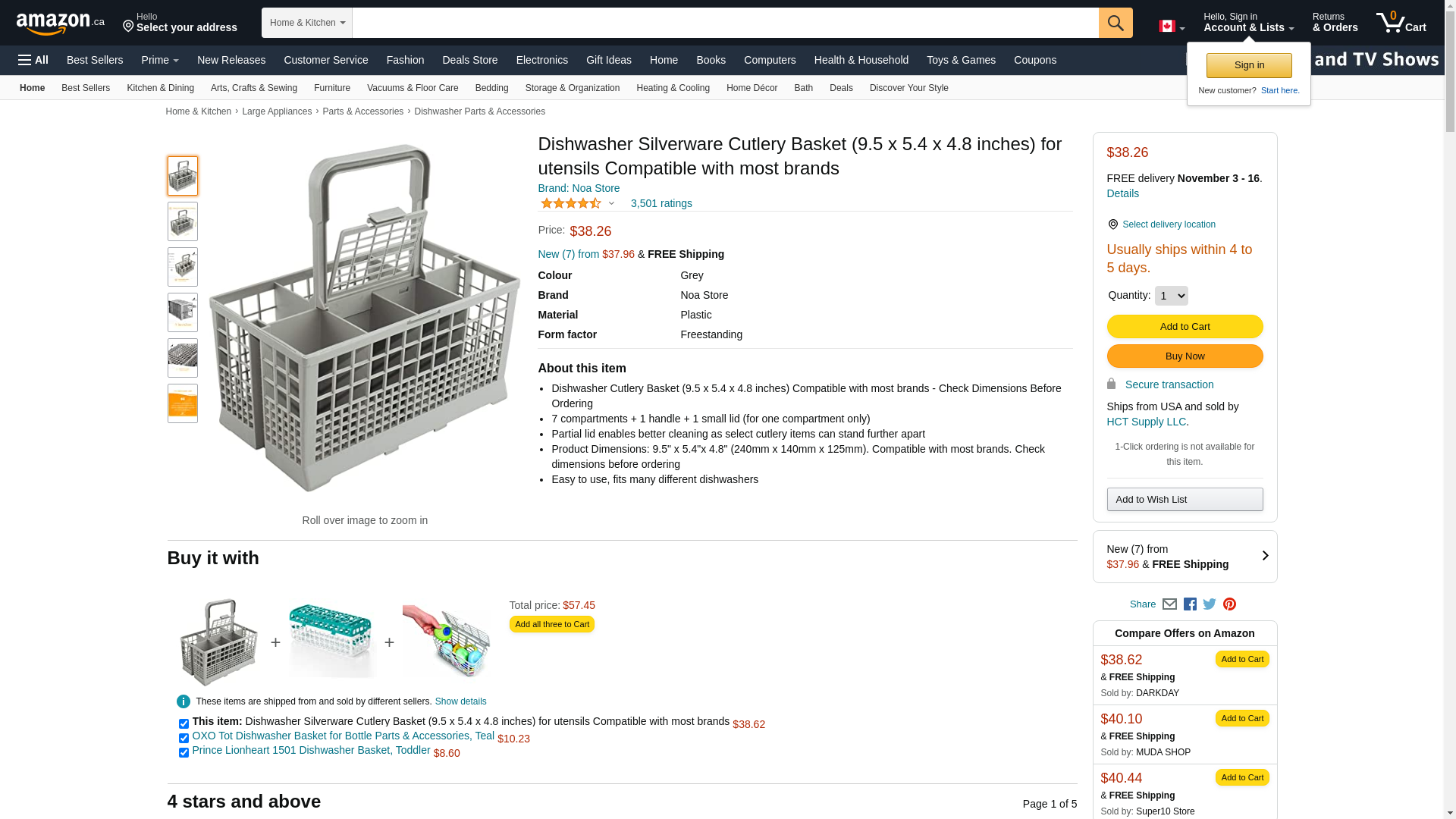The height and width of the screenshot is (819, 1456).
Task: Share on Pinterest icon
Action: (x=1229, y=604)
